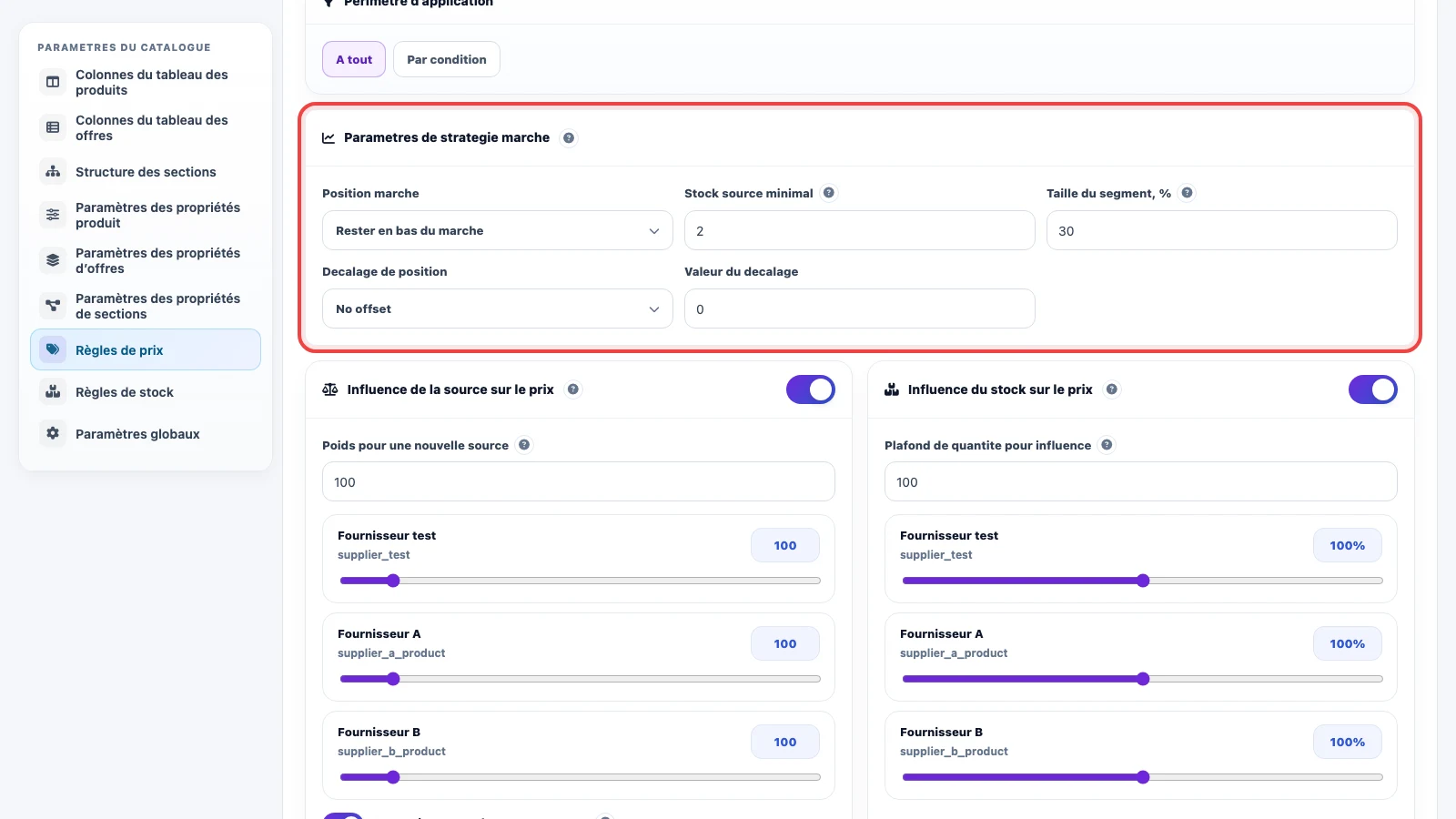Click help icon beside Poids pour une nouvelle source

tap(524, 445)
